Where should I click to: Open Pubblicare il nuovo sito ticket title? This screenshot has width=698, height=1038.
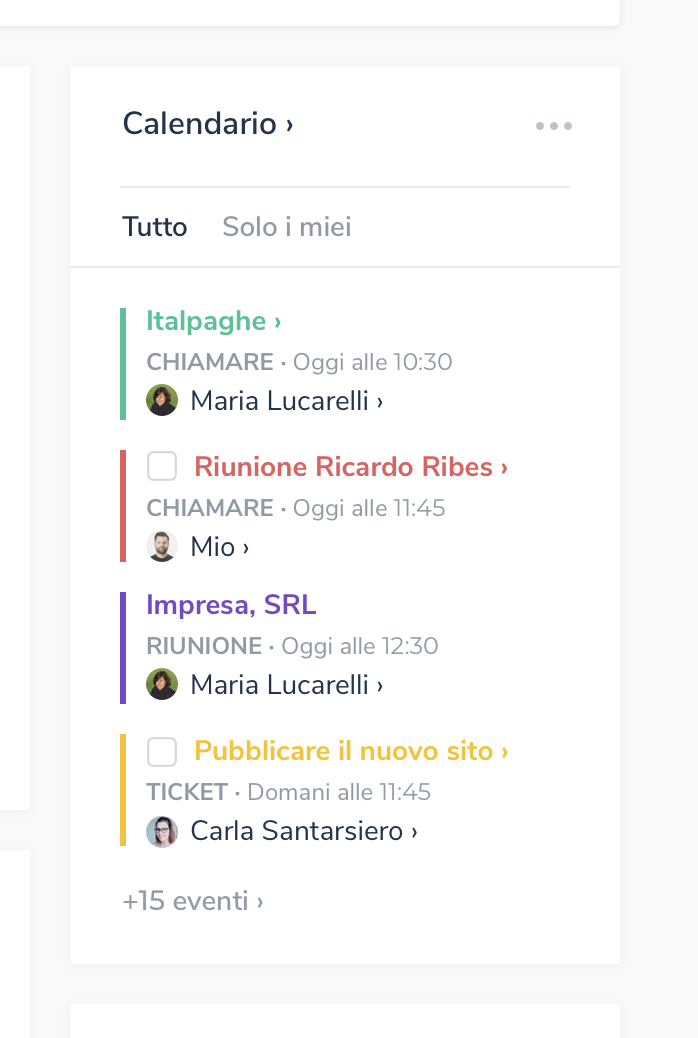350,751
